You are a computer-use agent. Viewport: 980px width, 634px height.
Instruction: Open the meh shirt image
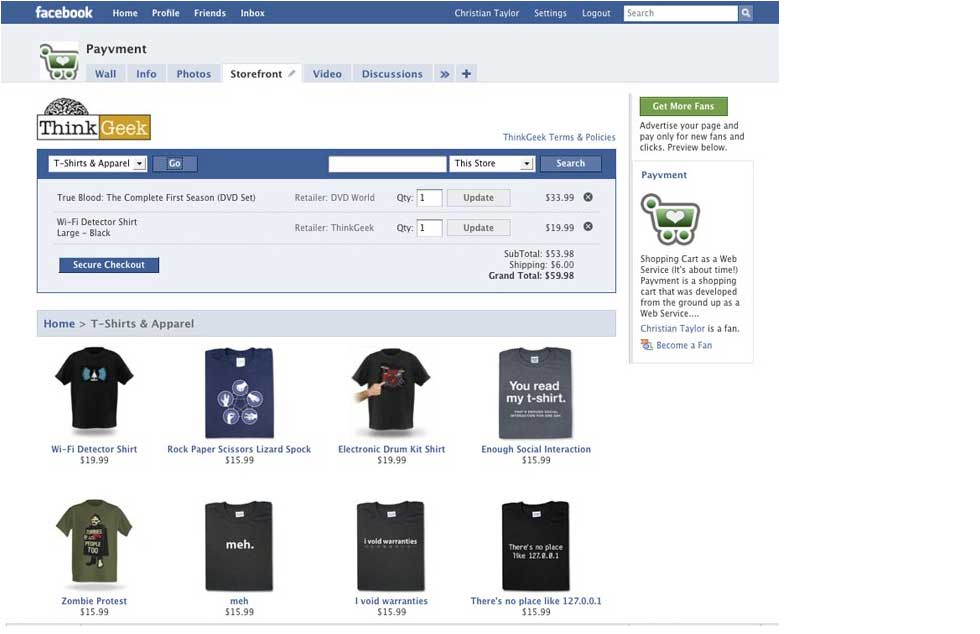pos(239,545)
